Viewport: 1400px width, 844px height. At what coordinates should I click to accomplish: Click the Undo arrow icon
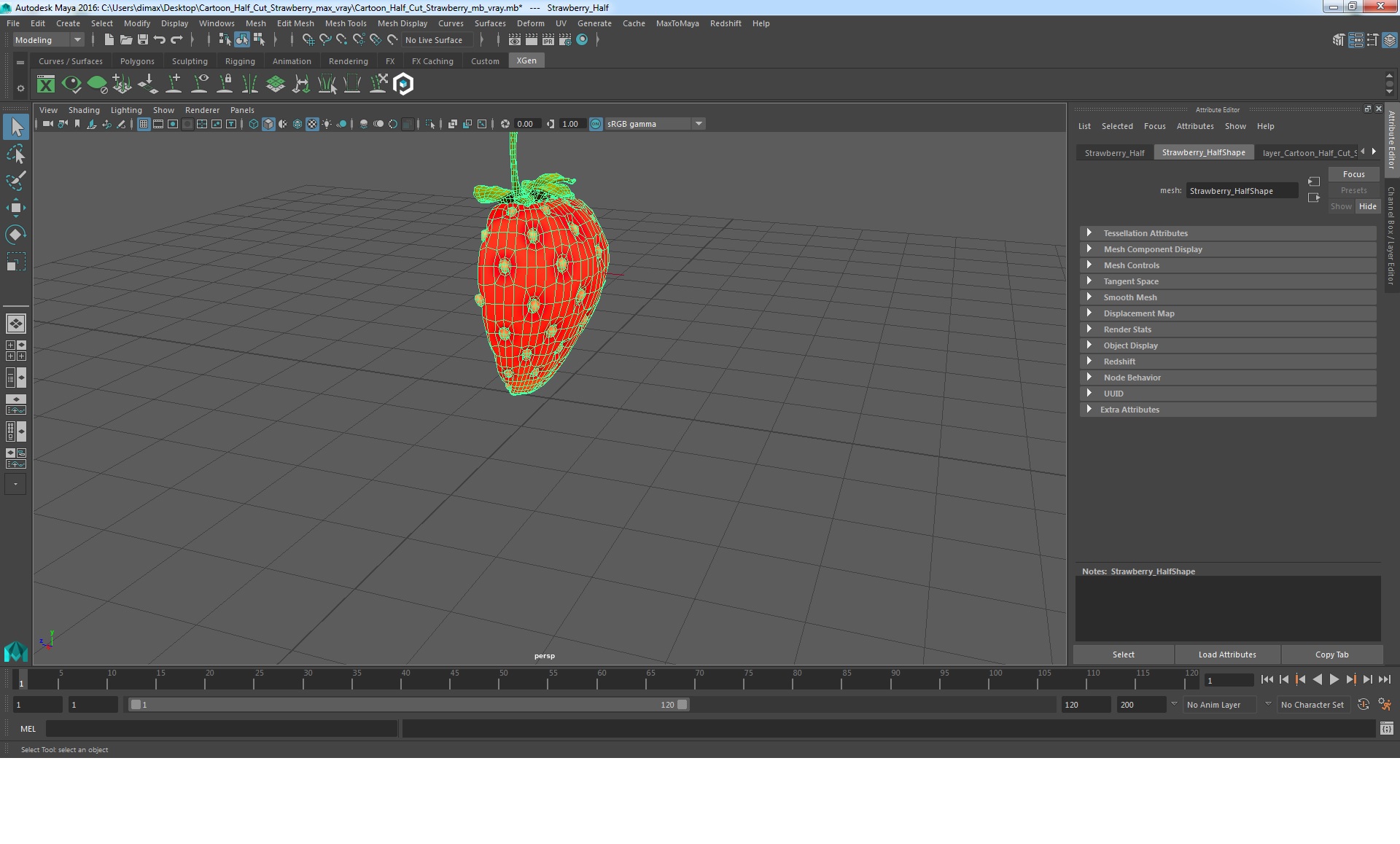160,40
